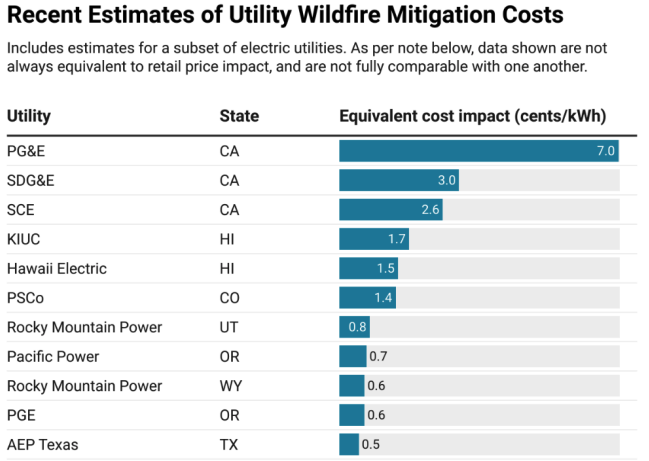
Task: Click the SCE bar showing 2.6
Action: [390, 210]
